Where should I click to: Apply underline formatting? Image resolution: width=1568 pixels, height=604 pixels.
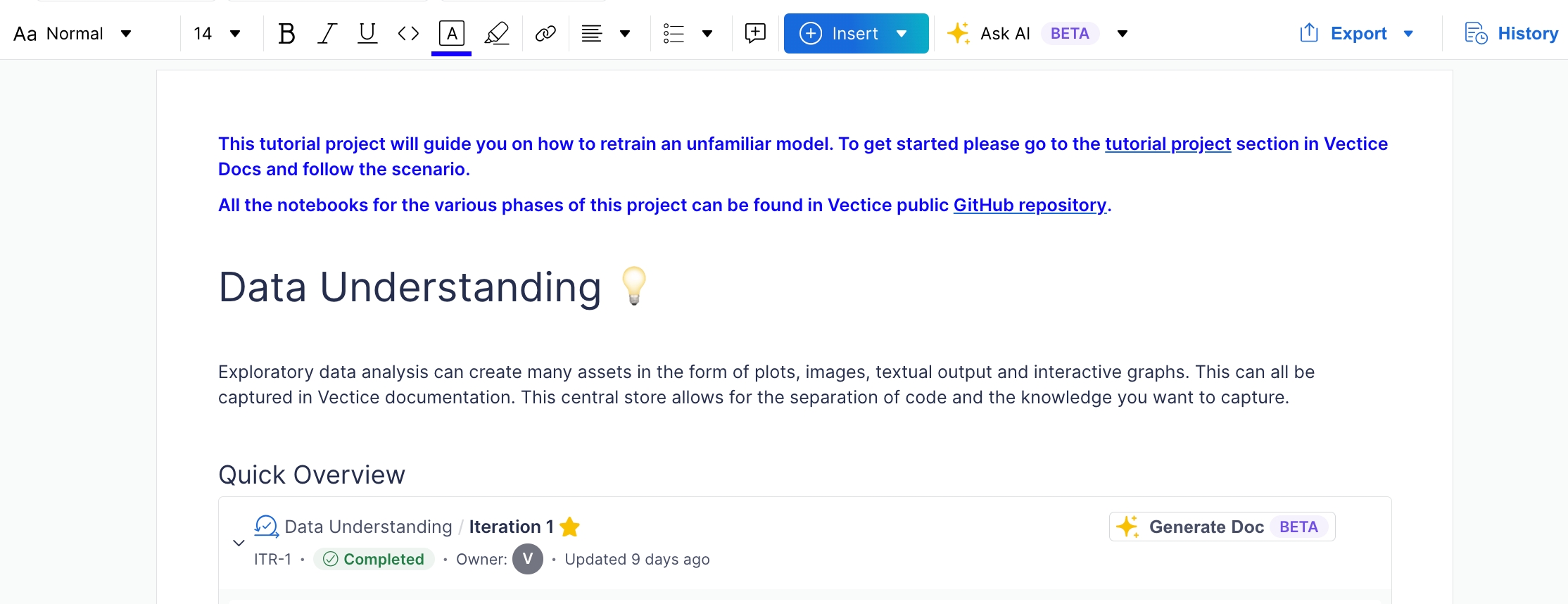367,34
